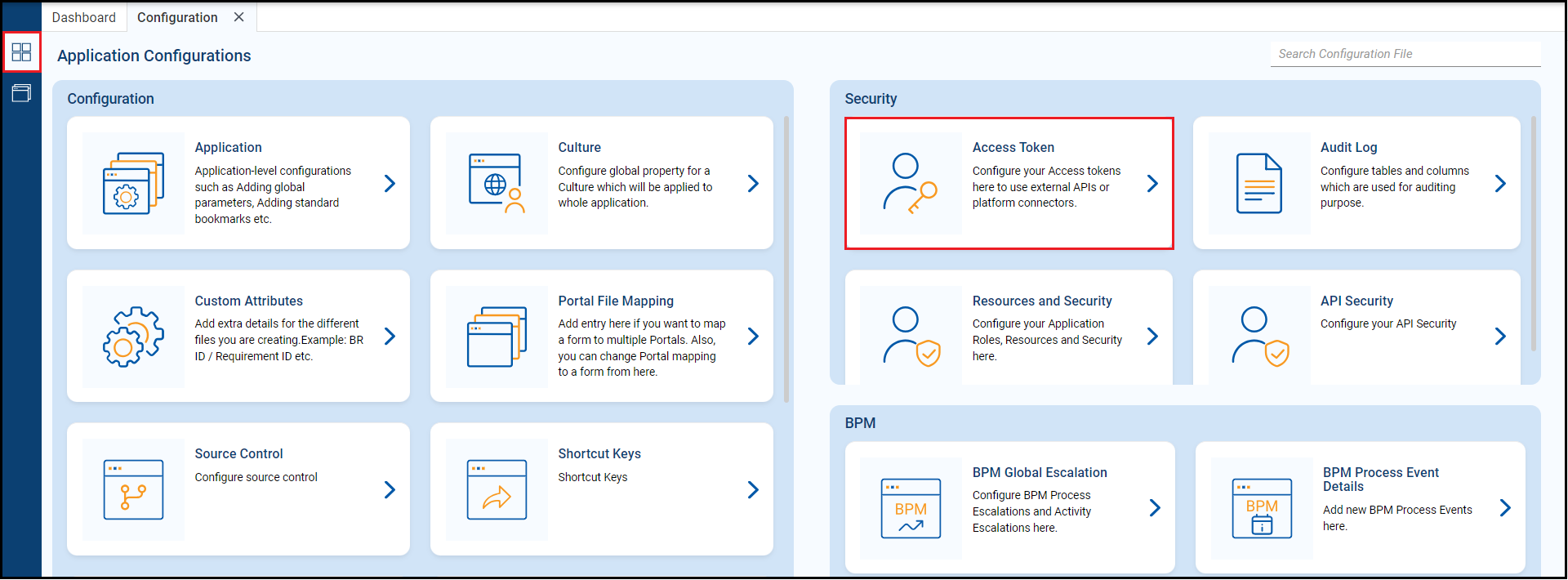Expand the Resources and Security chevron

click(1152, 337)
